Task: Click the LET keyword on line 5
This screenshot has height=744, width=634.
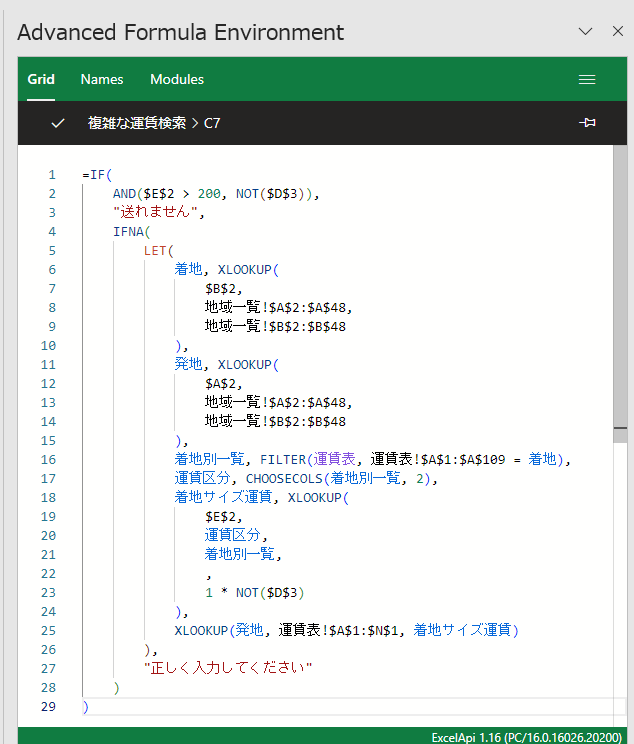Action: [x=155, y=250]
